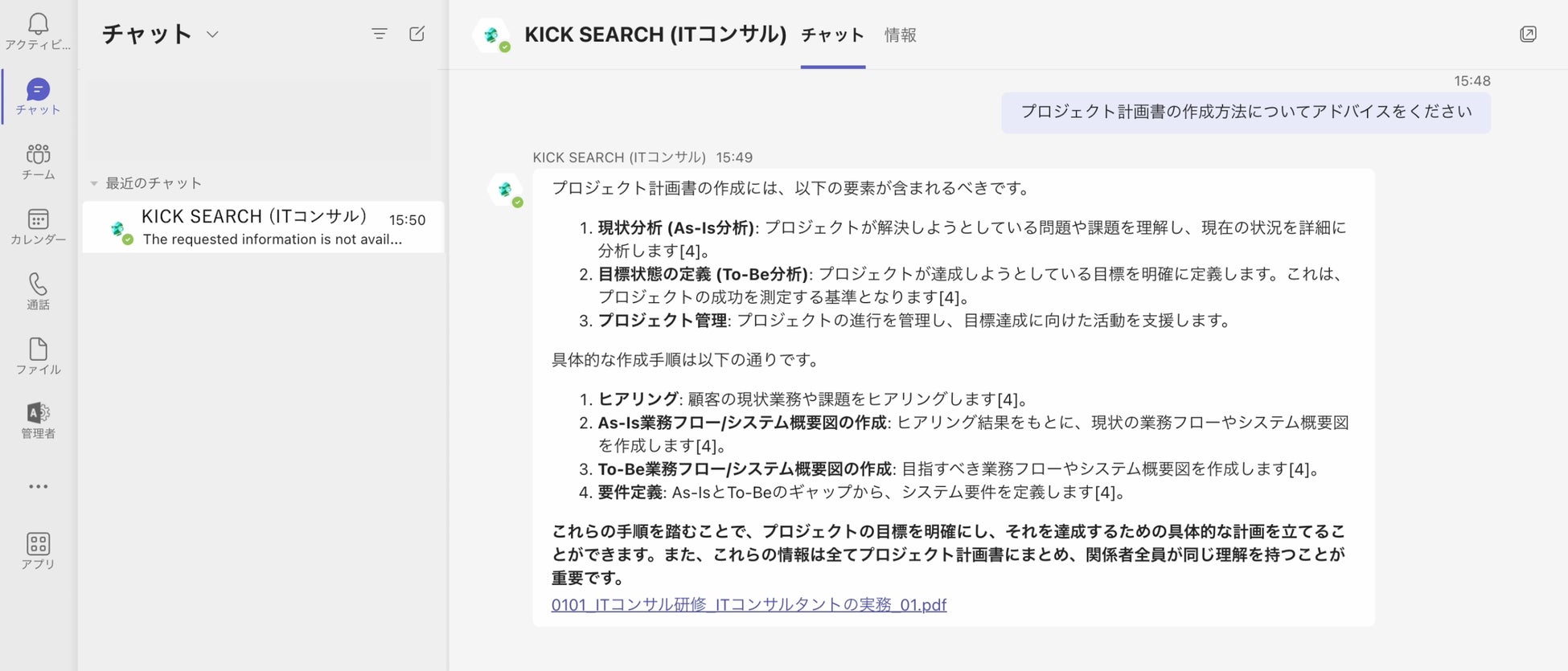The image size is (1568, 671).
Task: Pop out the chat window
Action: 1528,34
